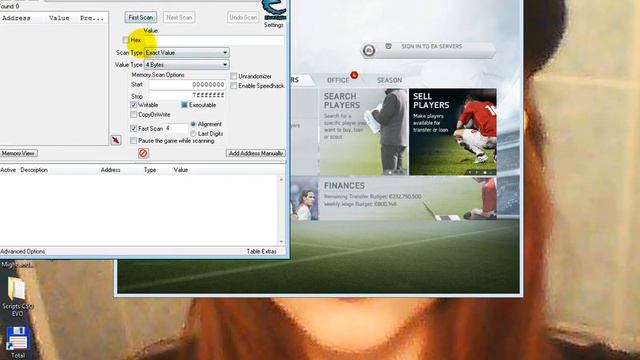Toggle the Fast Scan checkbox
640x360 pixels.
pyautogui.click(x=133, y=128)
